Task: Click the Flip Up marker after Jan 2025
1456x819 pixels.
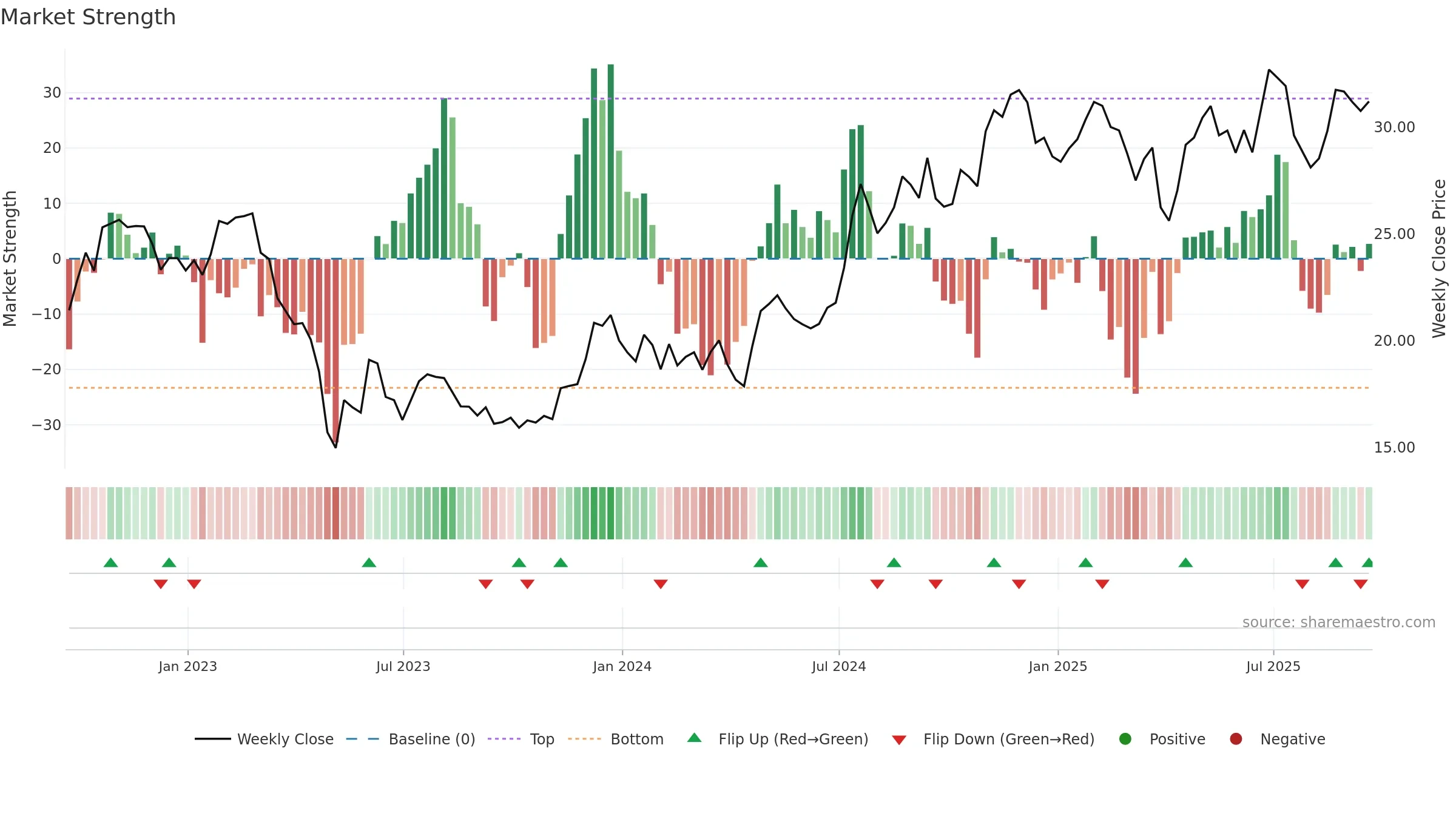Action: (1086, 562)
